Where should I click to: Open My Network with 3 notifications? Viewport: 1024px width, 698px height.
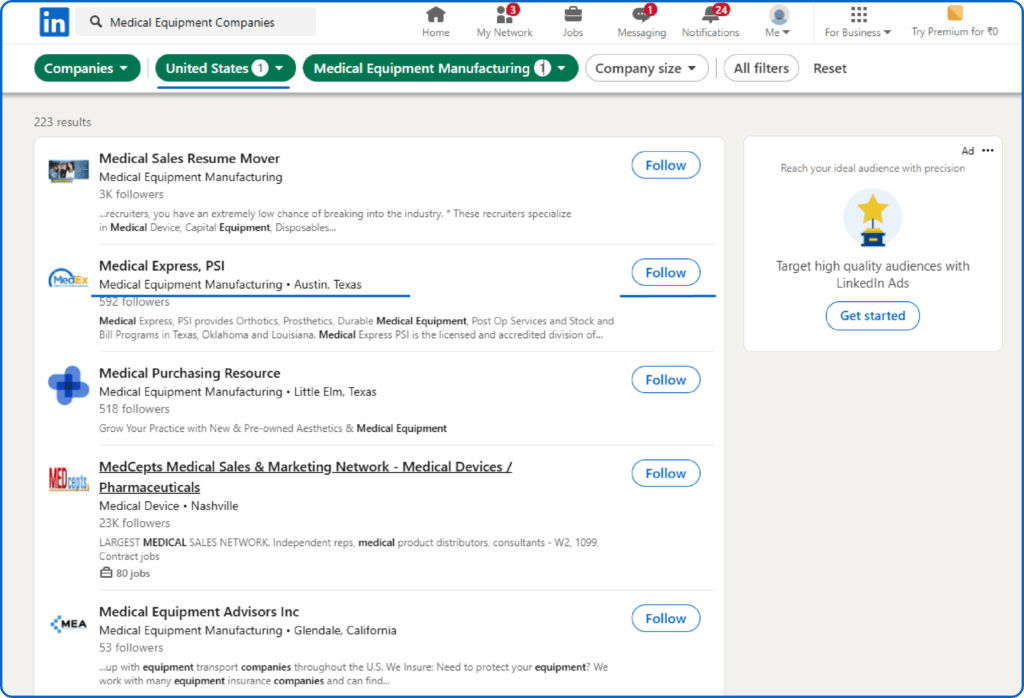(x=504, y=22)
